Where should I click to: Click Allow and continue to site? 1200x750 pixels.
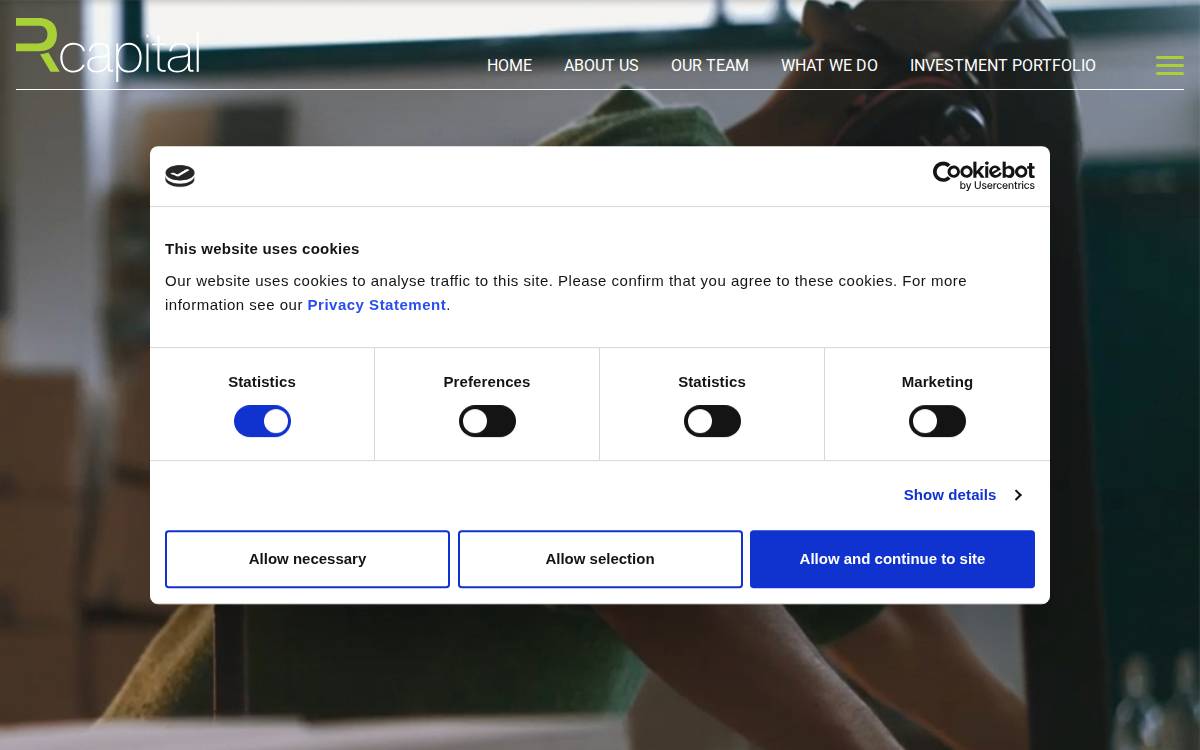892,559
